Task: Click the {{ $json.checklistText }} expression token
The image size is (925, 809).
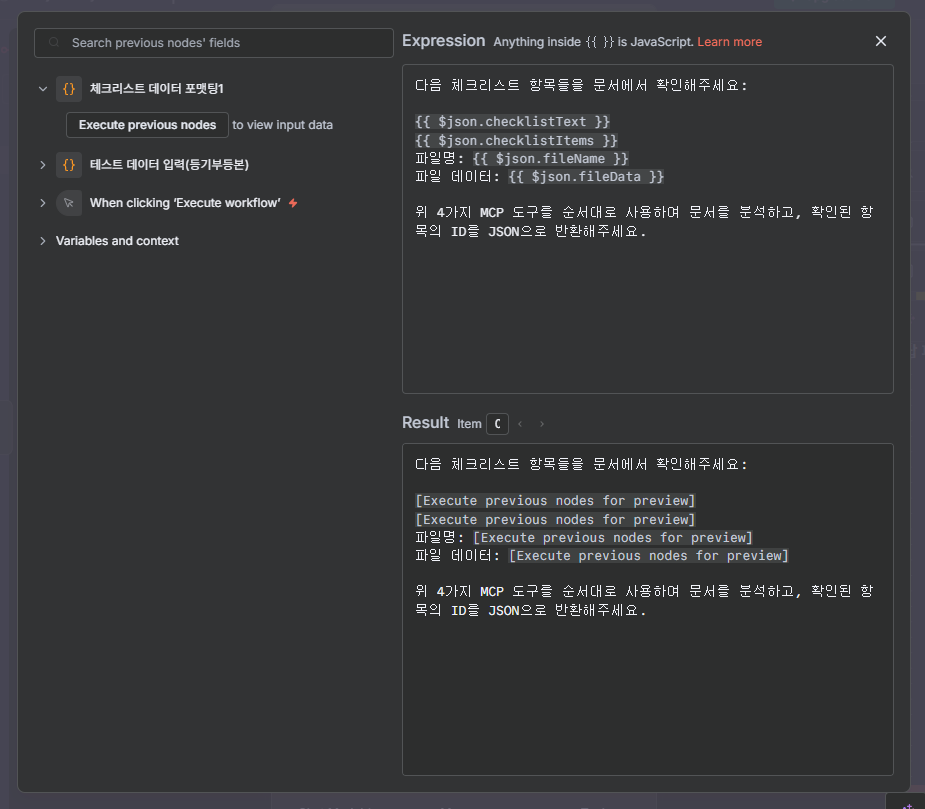Action: [x=512, y=121]
